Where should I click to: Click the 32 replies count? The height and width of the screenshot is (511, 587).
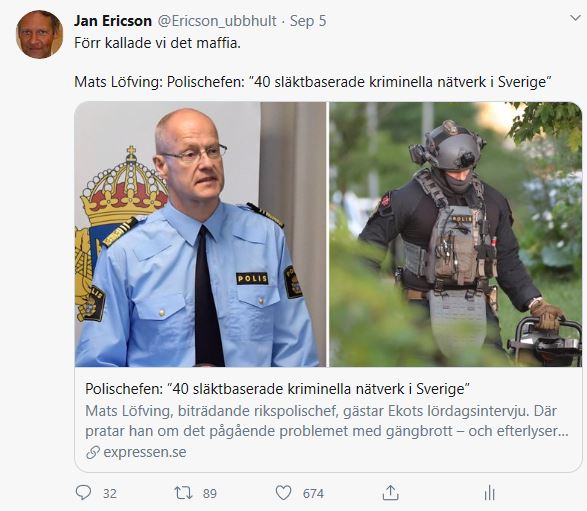[x=110, y=494]
